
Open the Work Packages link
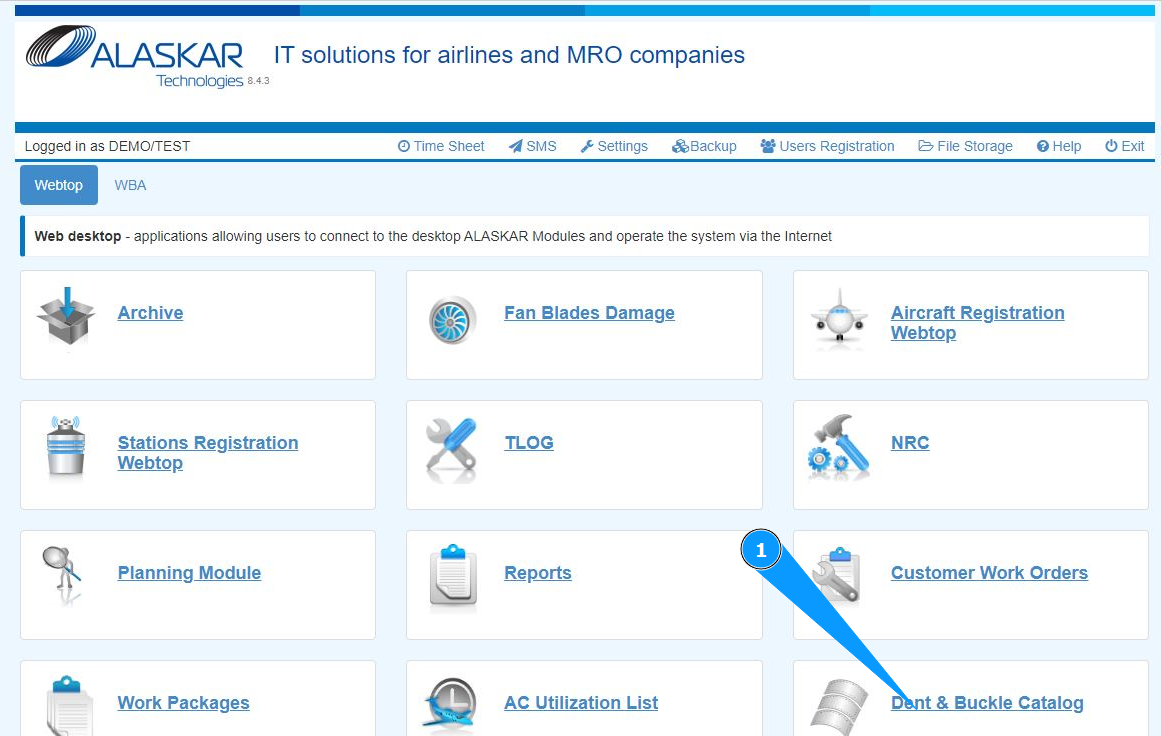click(x=184, y=703)
